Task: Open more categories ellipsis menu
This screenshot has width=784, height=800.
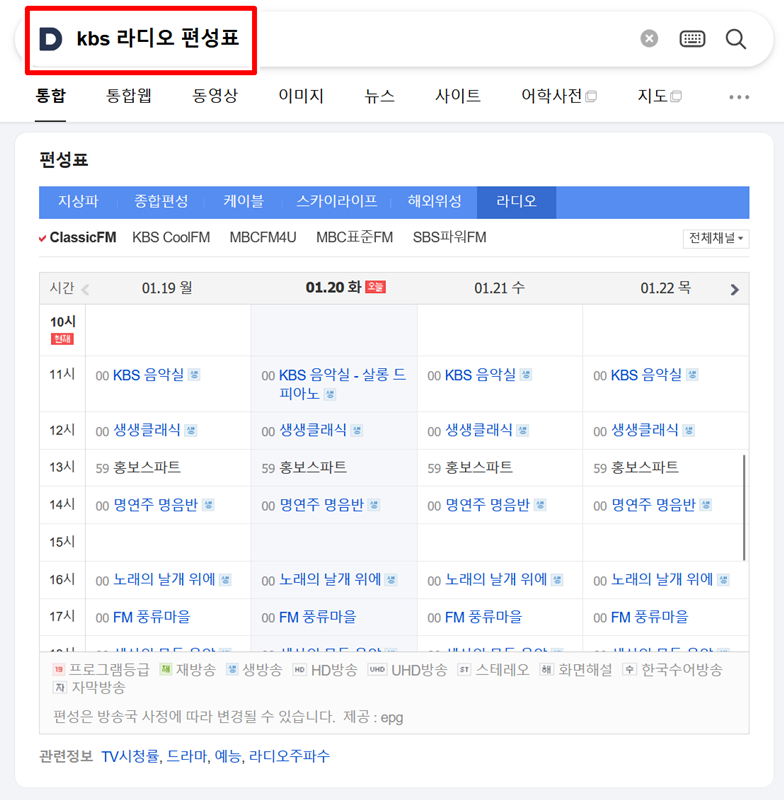Action: tap(739, 97)
